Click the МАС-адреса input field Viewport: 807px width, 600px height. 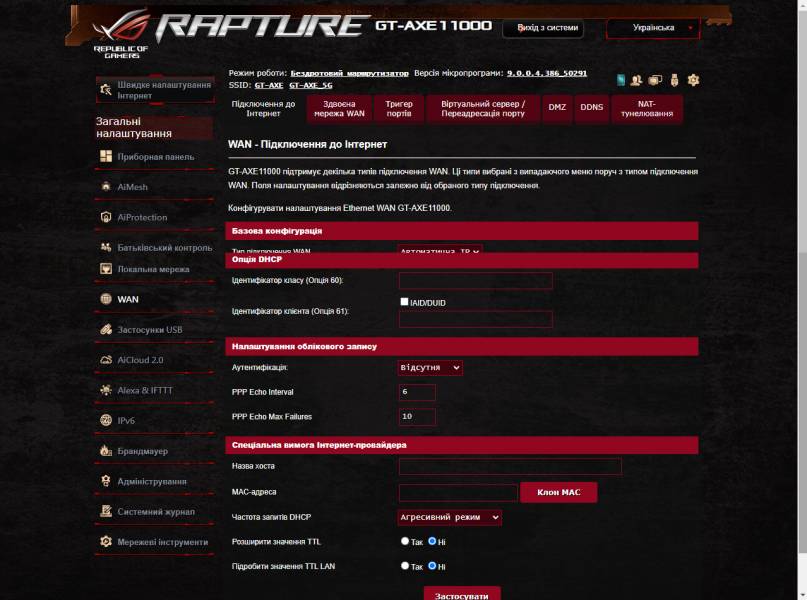(458, 492)
